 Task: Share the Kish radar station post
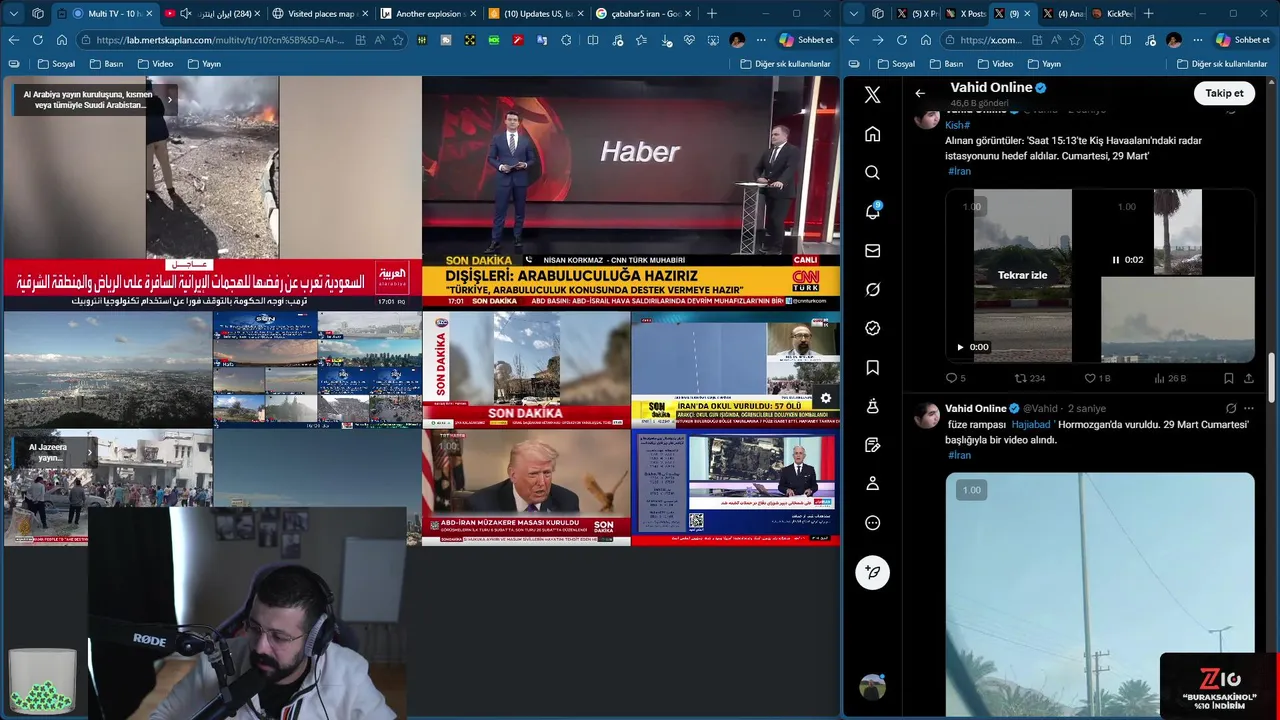1248,378
